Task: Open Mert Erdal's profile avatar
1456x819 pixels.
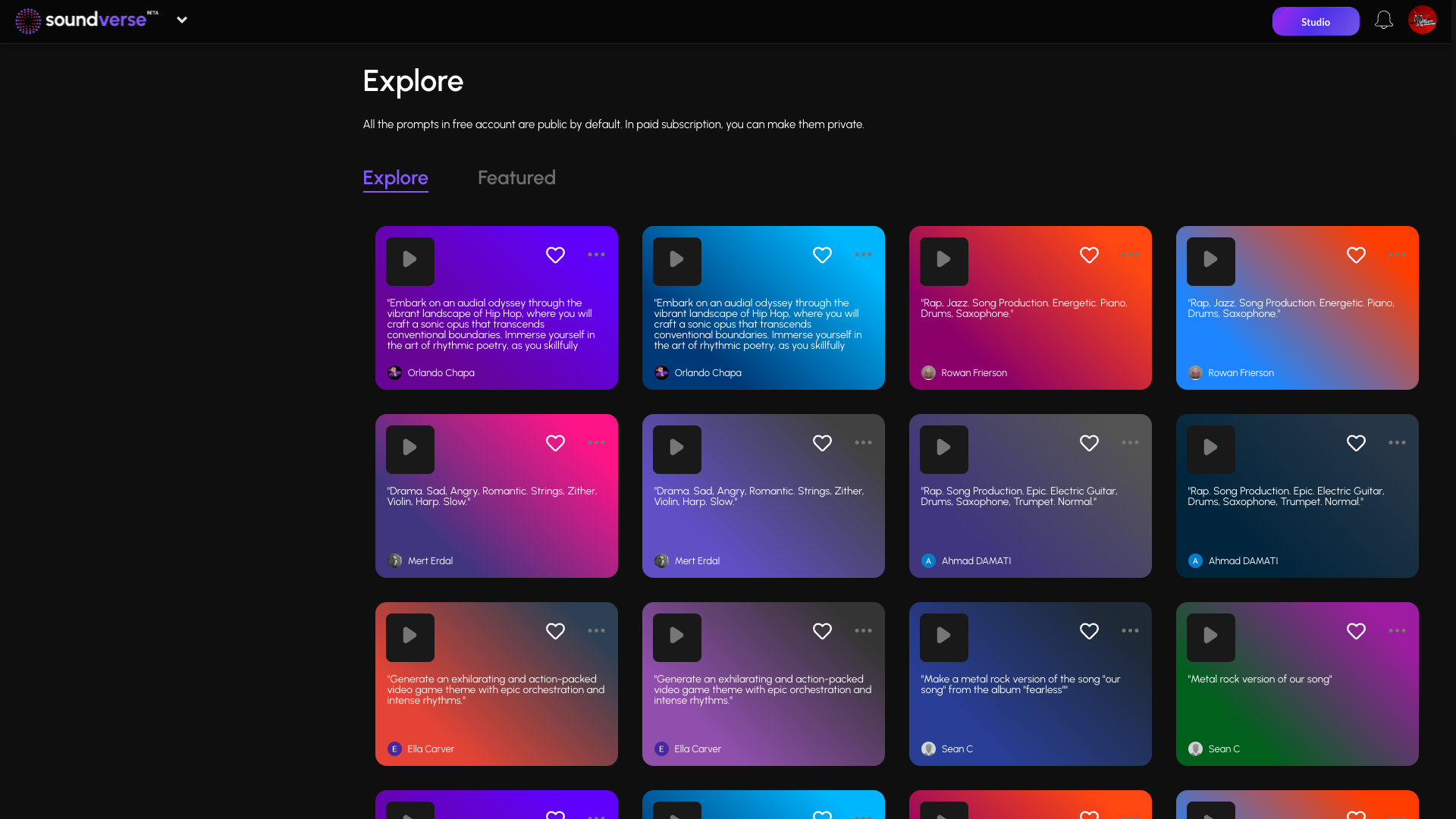Action: tap(394, 560)
